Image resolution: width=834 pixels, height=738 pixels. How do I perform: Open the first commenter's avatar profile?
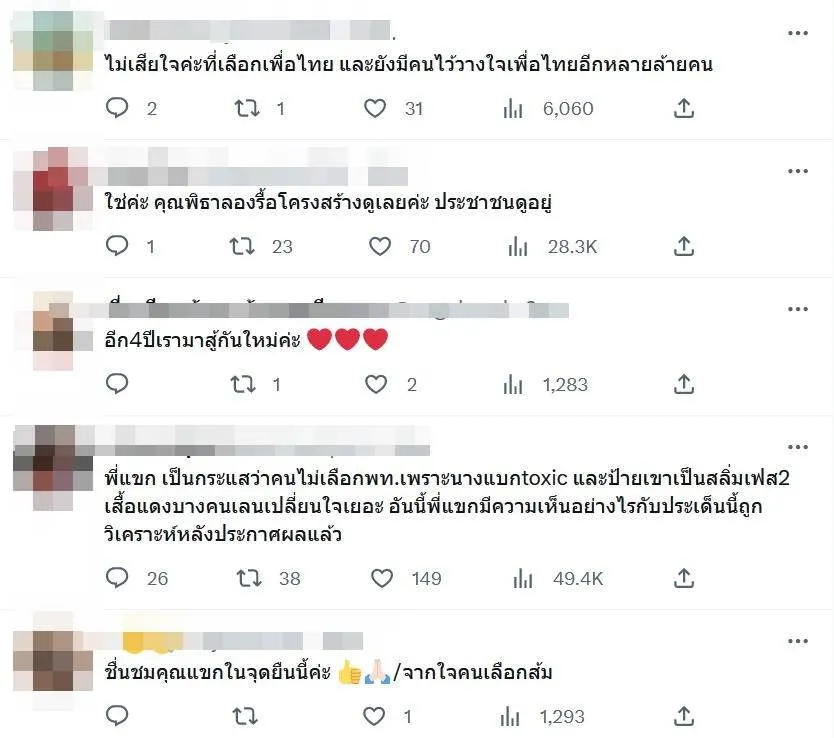click(53, 51)
